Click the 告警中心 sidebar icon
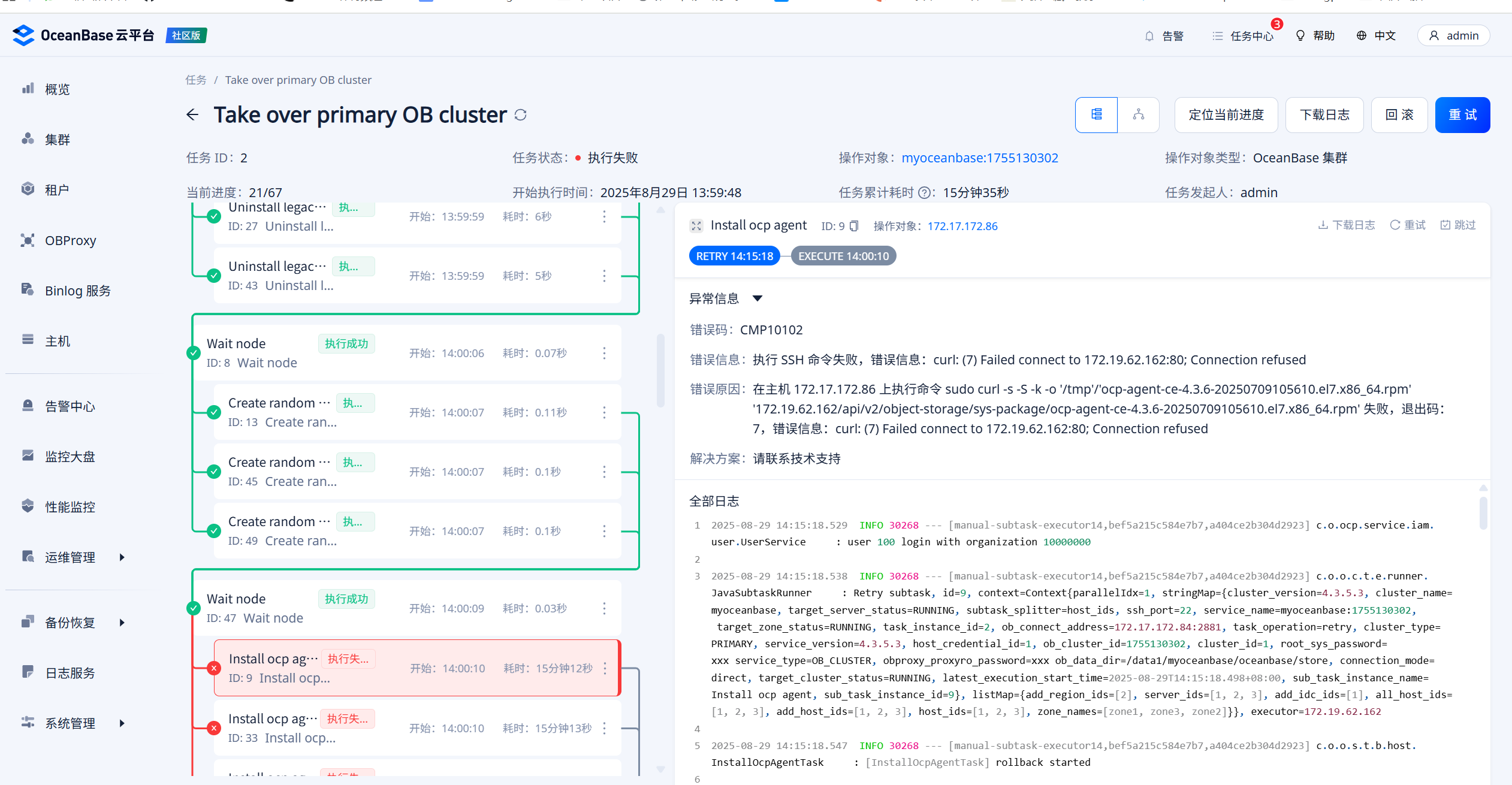The height and width of the screenshot is (785, 1512). tap(28, 406)
